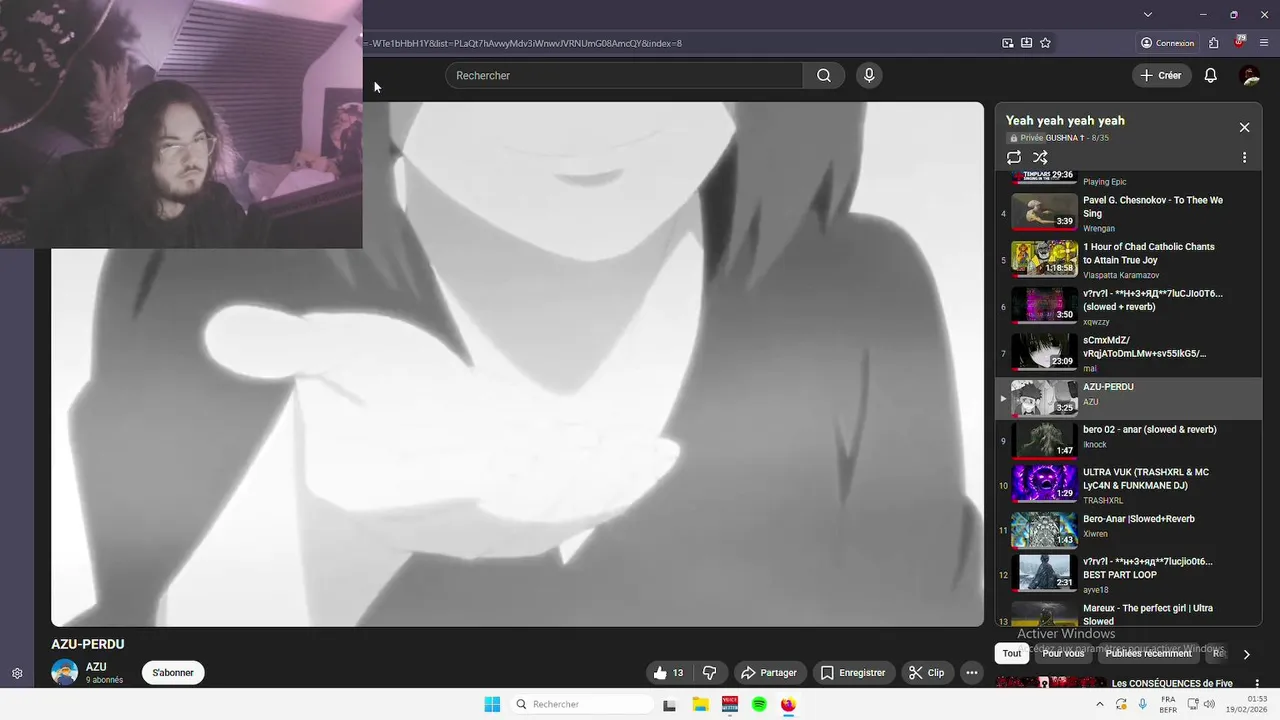Open the uBlock extension icon with badge
Image resolution: width=1280 pixels, height=720 pixels.
point(1240,43)
